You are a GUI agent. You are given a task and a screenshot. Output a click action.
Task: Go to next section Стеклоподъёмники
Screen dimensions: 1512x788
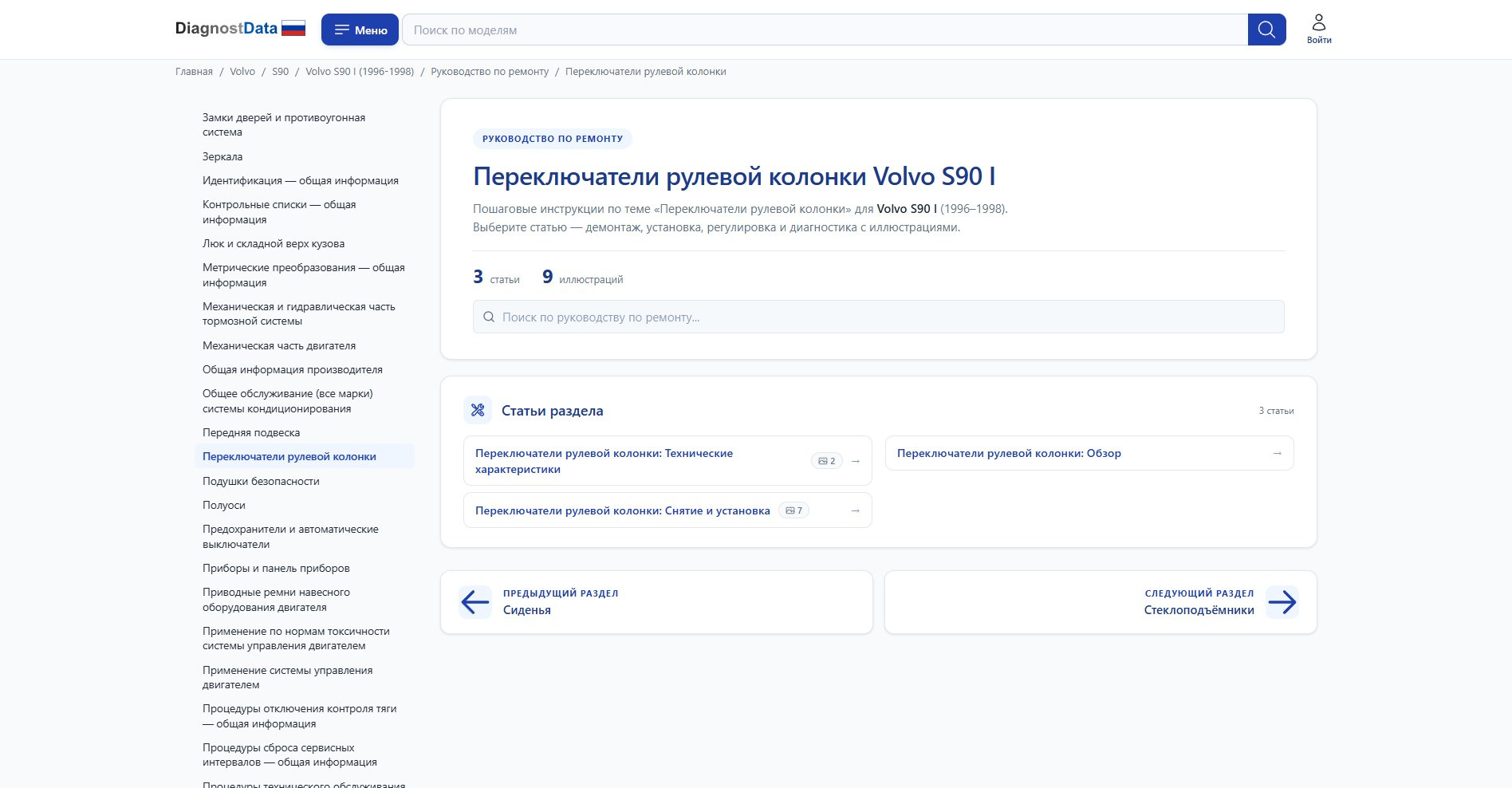coord(1101,602)
